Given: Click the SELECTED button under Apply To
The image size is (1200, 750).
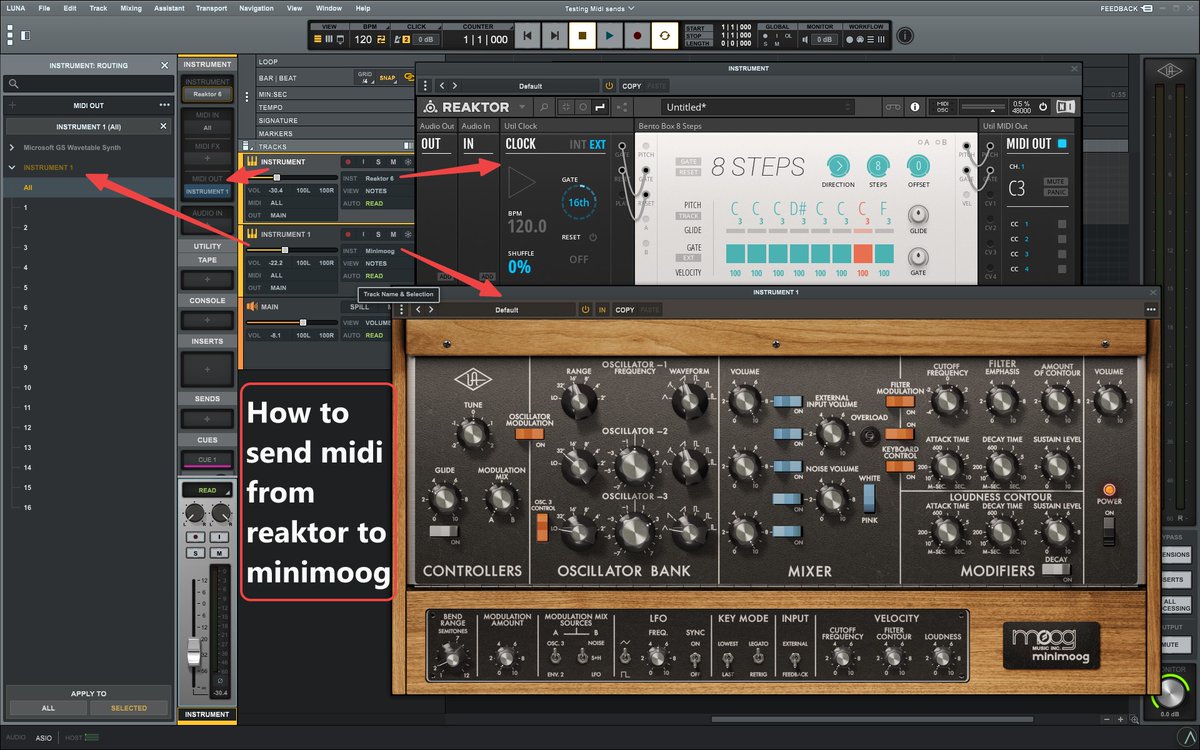Looking at the screenshot, I should click(x=129, y=707).
